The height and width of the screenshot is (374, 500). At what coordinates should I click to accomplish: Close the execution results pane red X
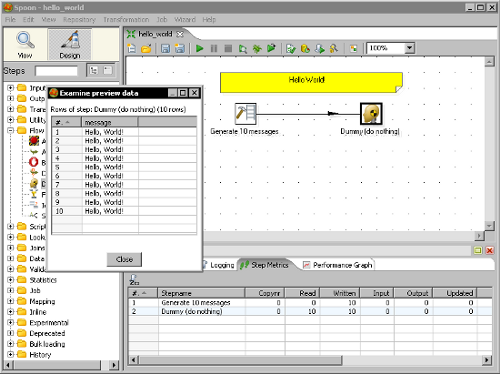(489, 250)
